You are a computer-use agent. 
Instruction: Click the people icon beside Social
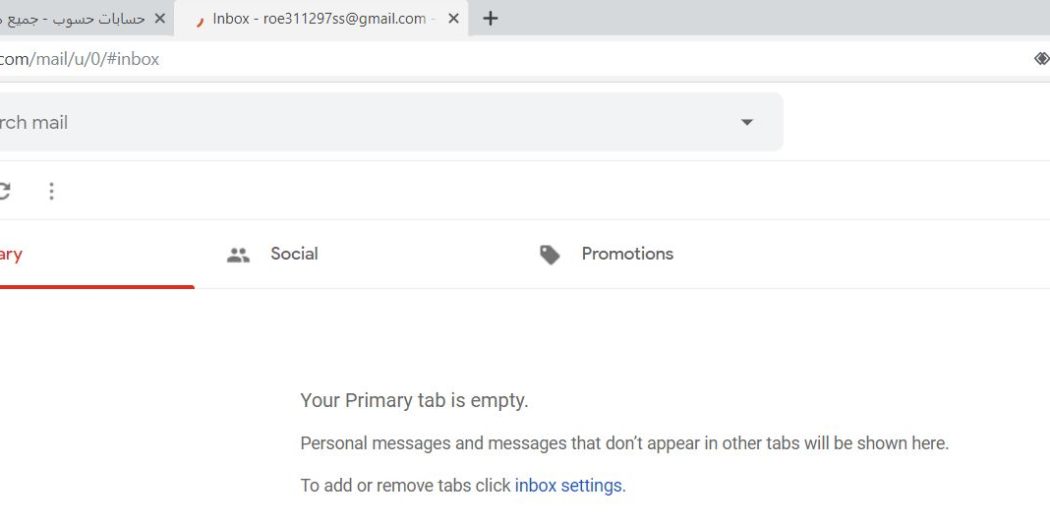coord(238,254)
